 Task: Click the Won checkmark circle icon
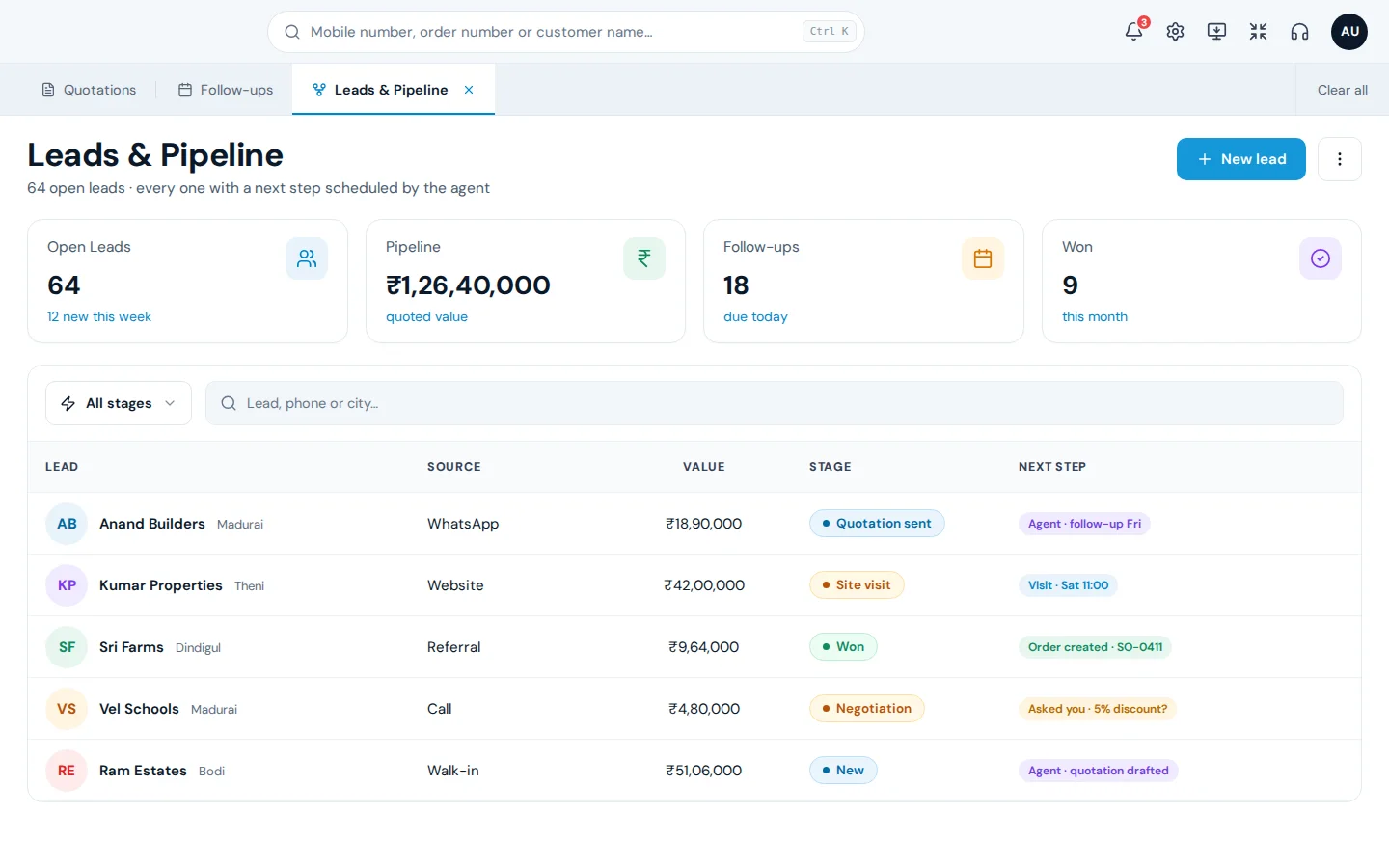point(1321,258)
